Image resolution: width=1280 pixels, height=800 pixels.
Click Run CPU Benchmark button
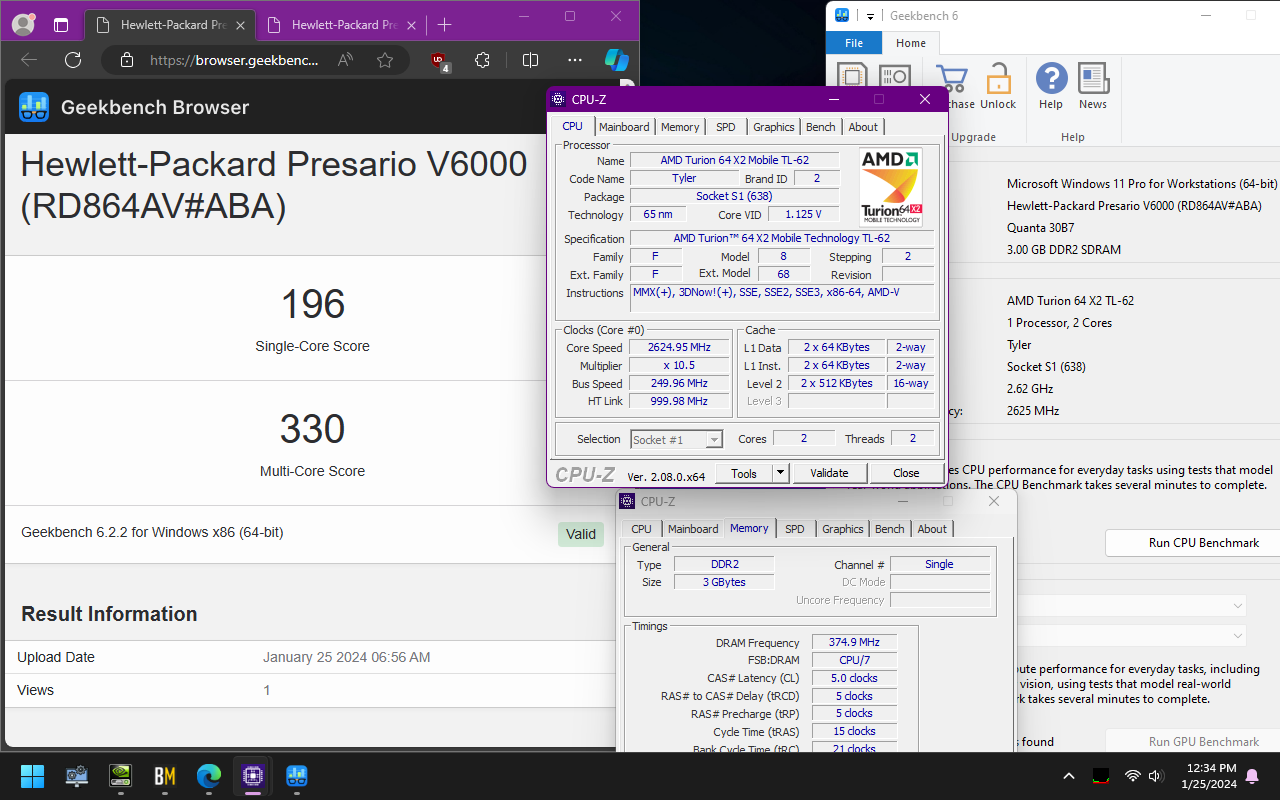(x=1204, y=543)
